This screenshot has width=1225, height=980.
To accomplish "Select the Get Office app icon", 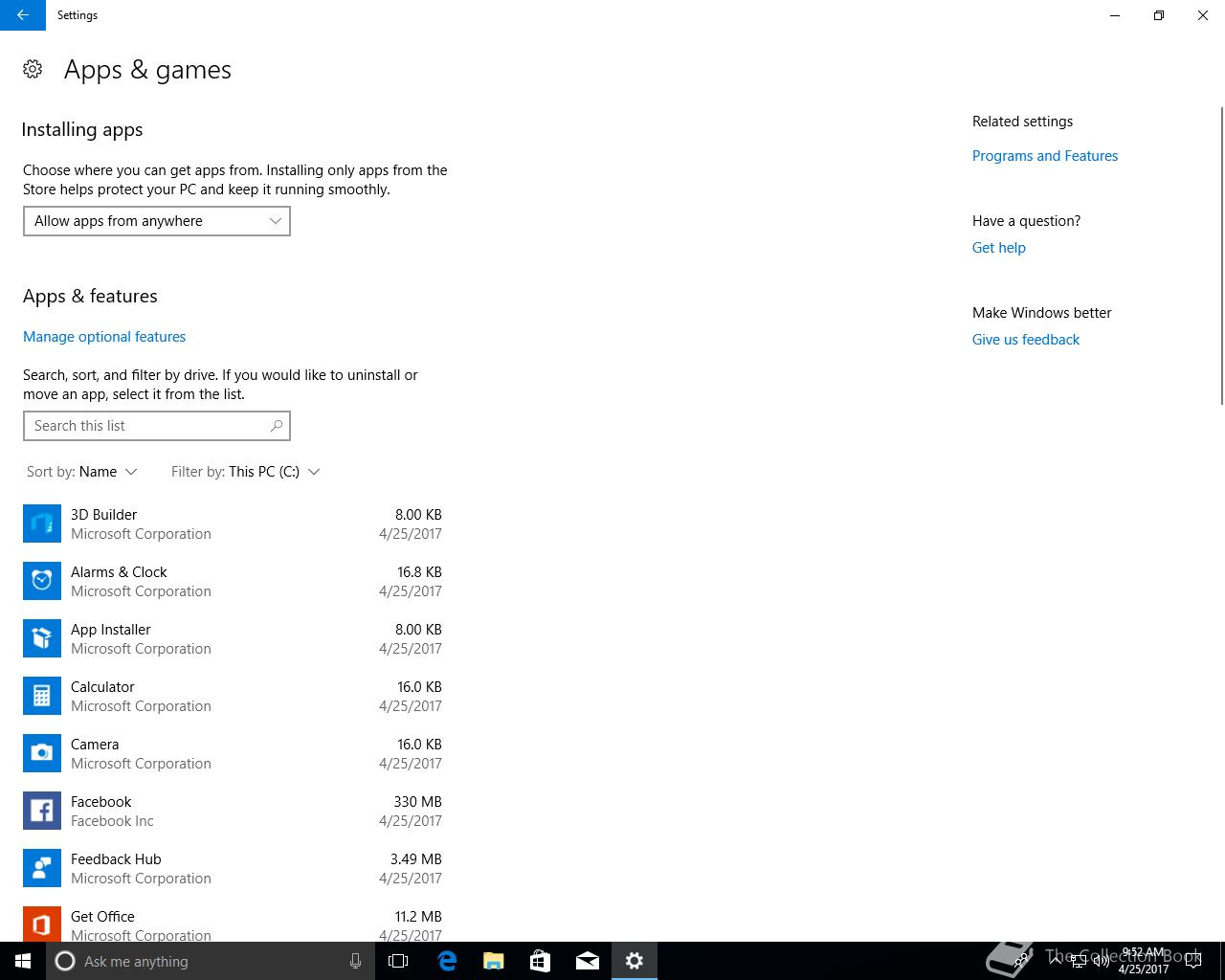I will pos(42,924).
